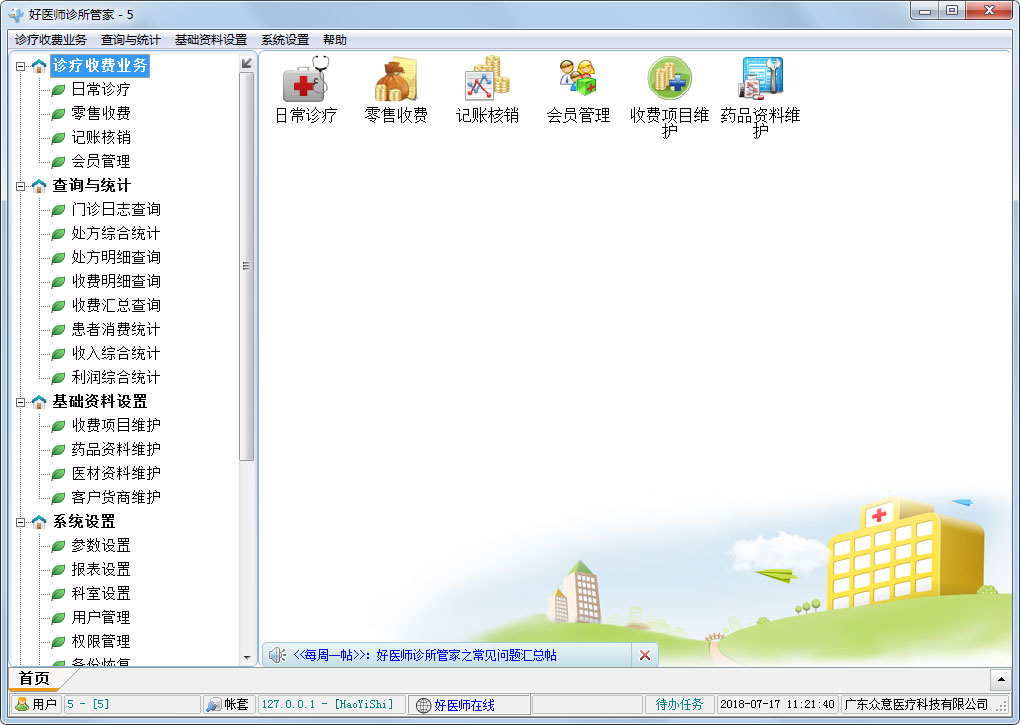This screenshot has width=1020, height=725.
Task: Open the 记账核销 chart and coins icon
Action: (x=487, y=79)
